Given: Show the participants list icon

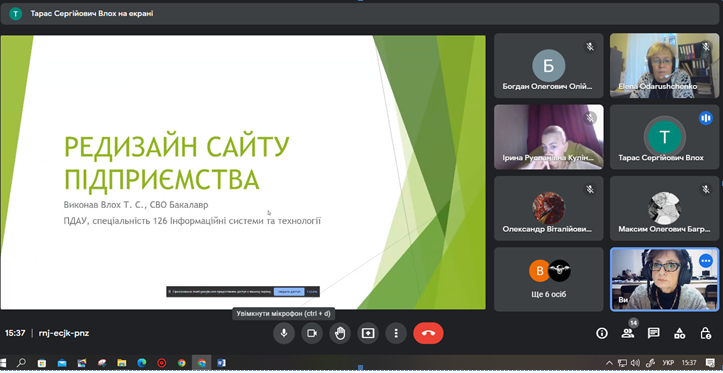Looking at the screenshot, I should 628,333.
